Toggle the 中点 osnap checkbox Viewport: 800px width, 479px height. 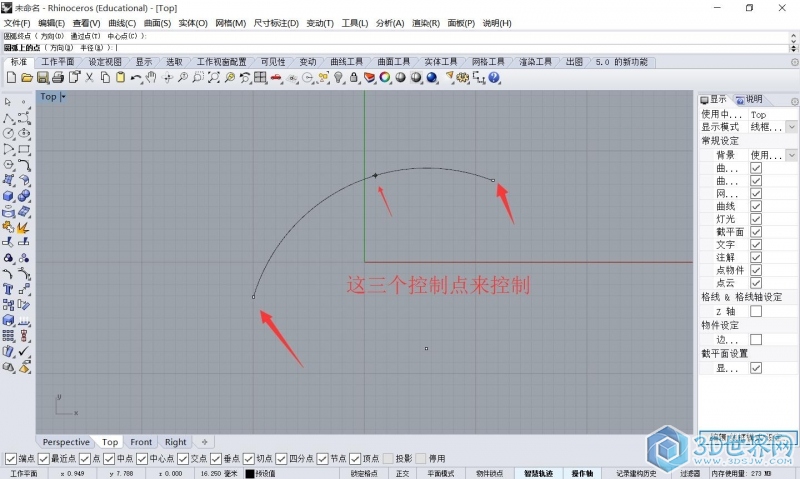click(109, 459)
